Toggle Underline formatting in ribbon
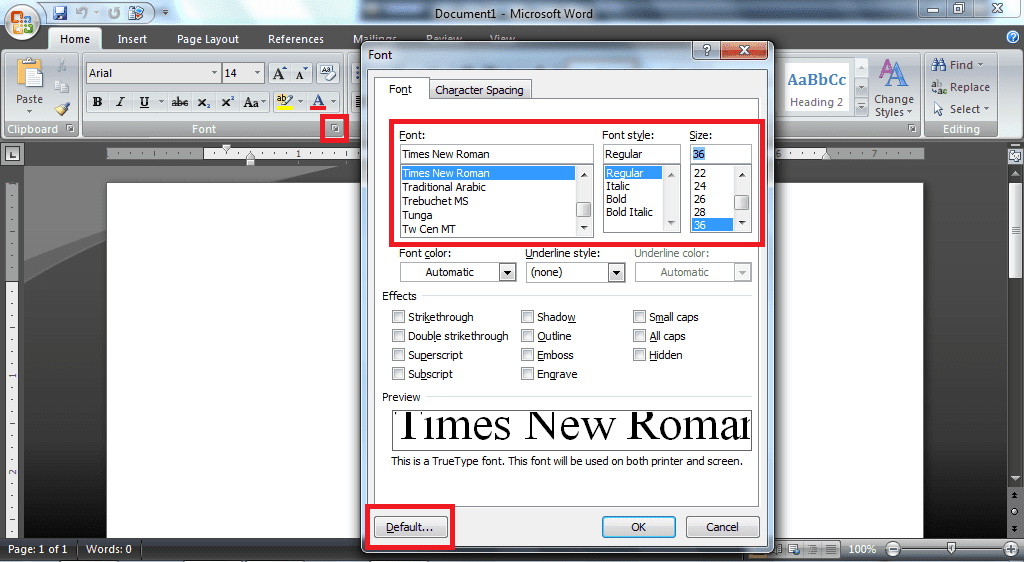1024x562 pixels. (144, 102)
